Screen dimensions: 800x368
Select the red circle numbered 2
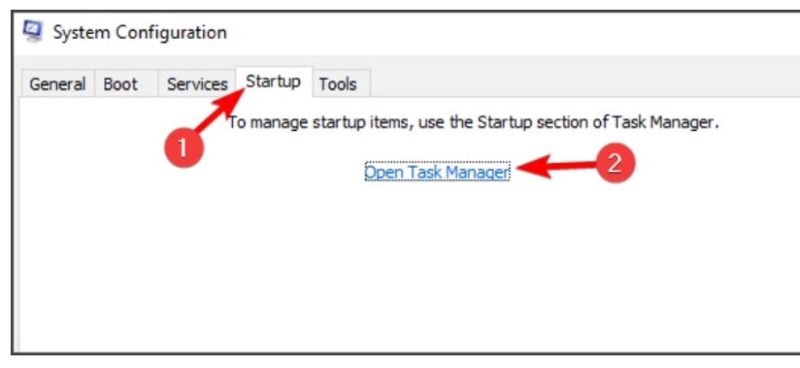(x=615, y=163)
